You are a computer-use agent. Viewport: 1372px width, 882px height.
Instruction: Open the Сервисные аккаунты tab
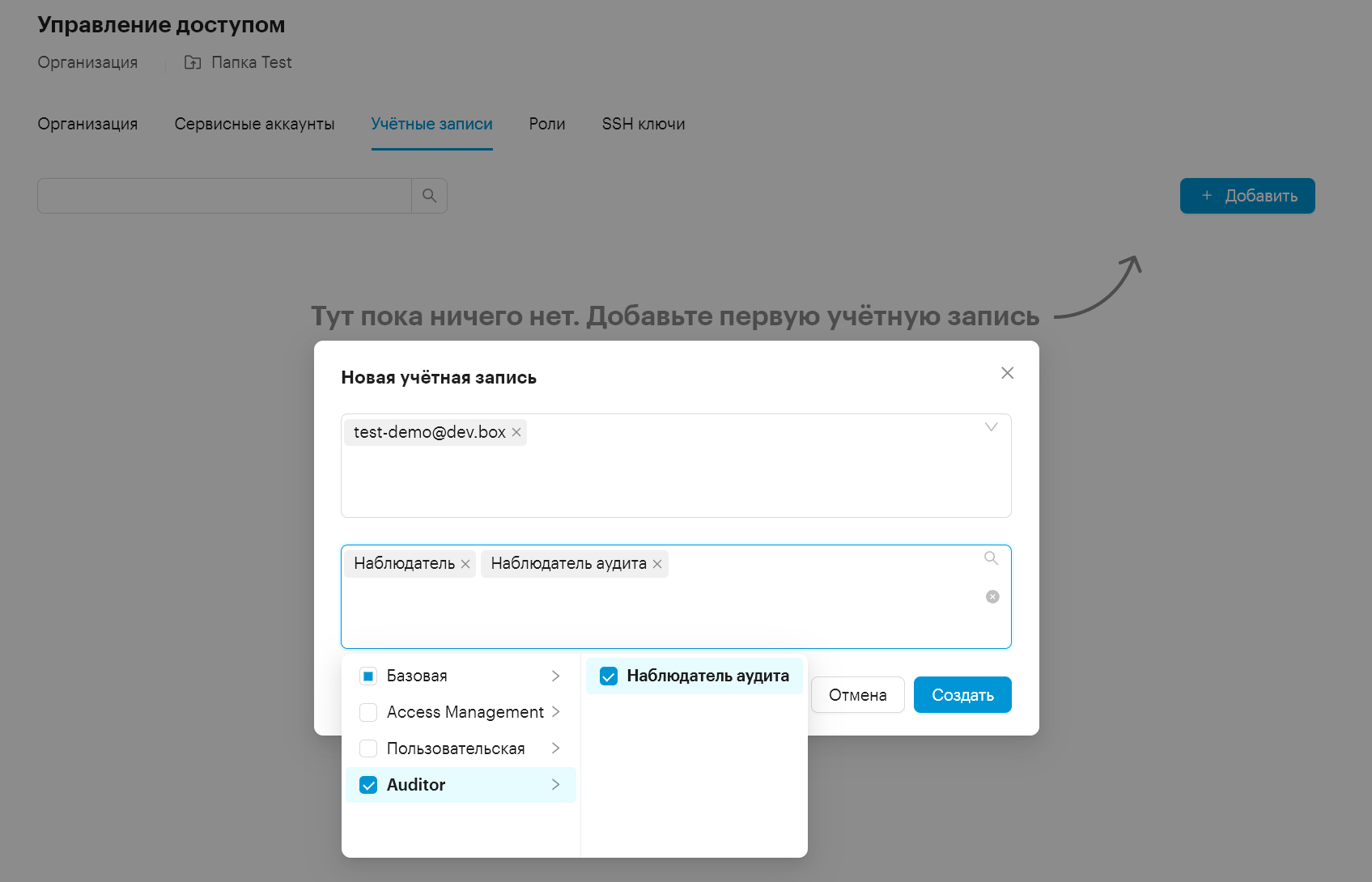tap(254, 124)
